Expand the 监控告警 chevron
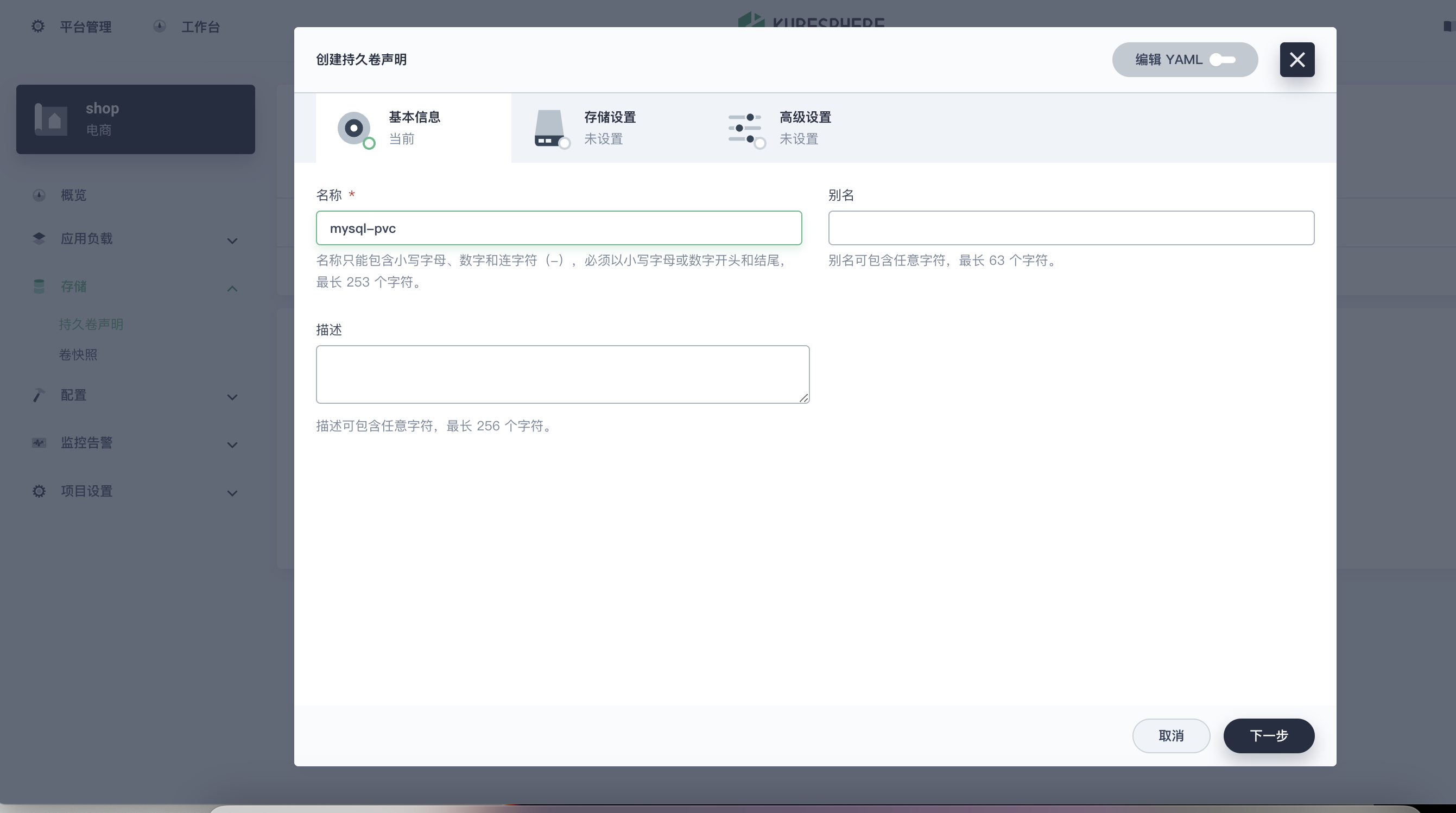 [x=232, y=445]
